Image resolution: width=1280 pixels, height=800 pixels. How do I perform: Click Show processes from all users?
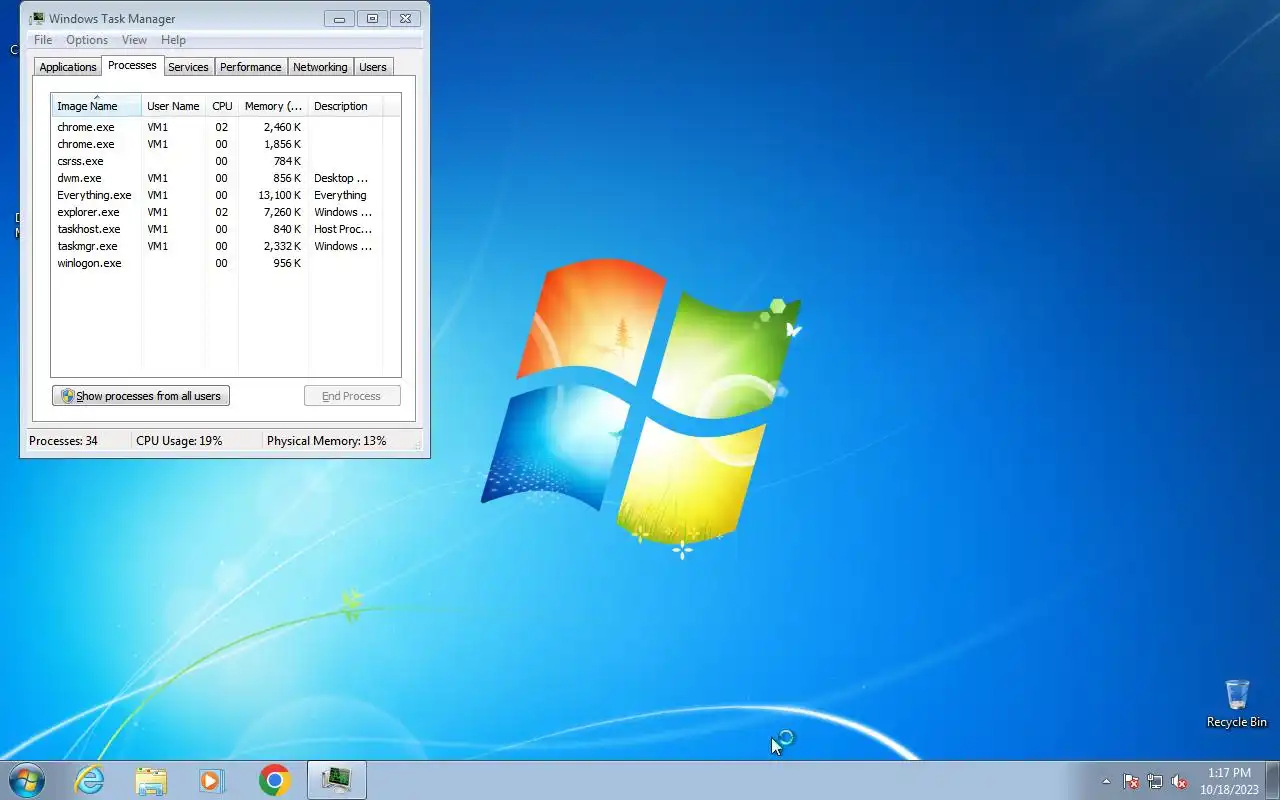click(141, 396)
